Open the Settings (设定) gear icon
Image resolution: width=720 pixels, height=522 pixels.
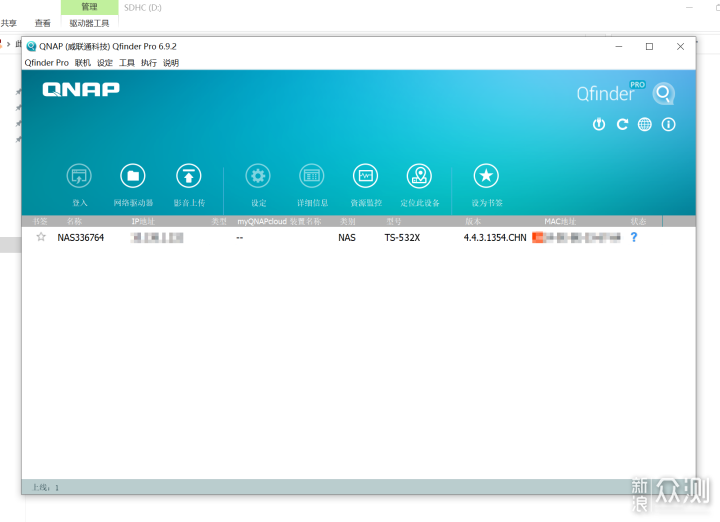(x=258, y=176)
